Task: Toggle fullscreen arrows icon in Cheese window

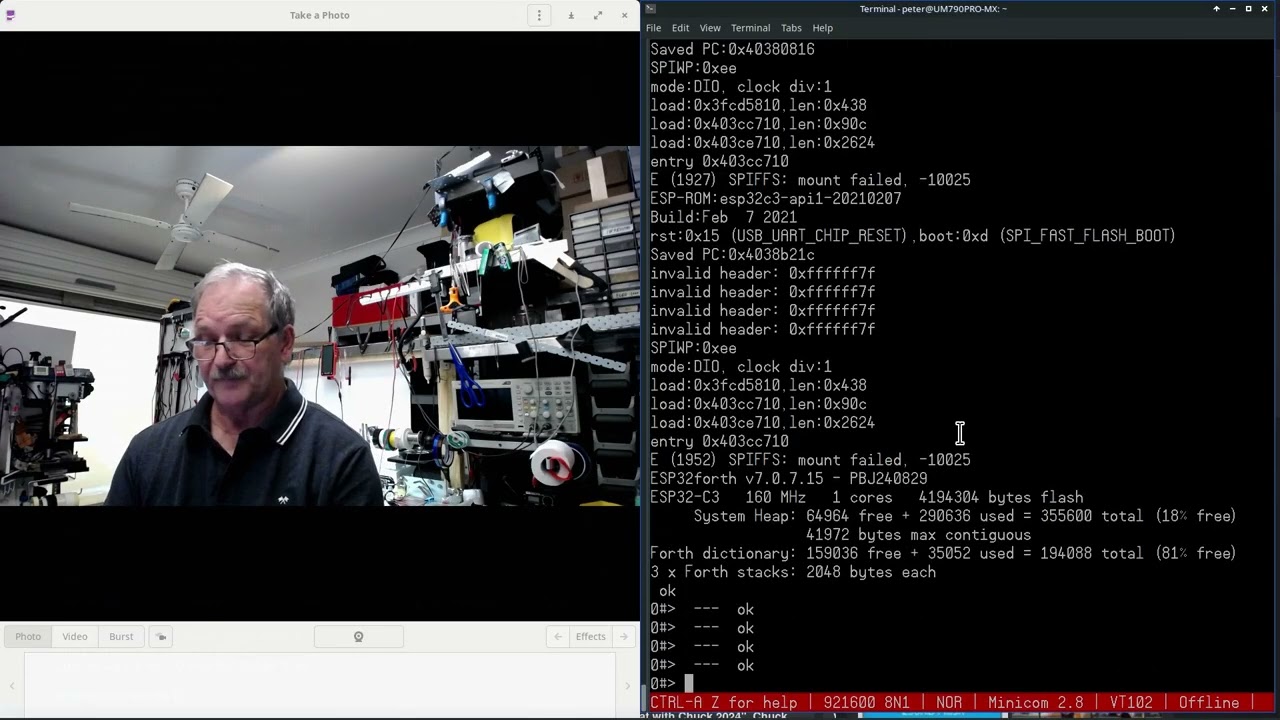Action: tap(598, 15)
